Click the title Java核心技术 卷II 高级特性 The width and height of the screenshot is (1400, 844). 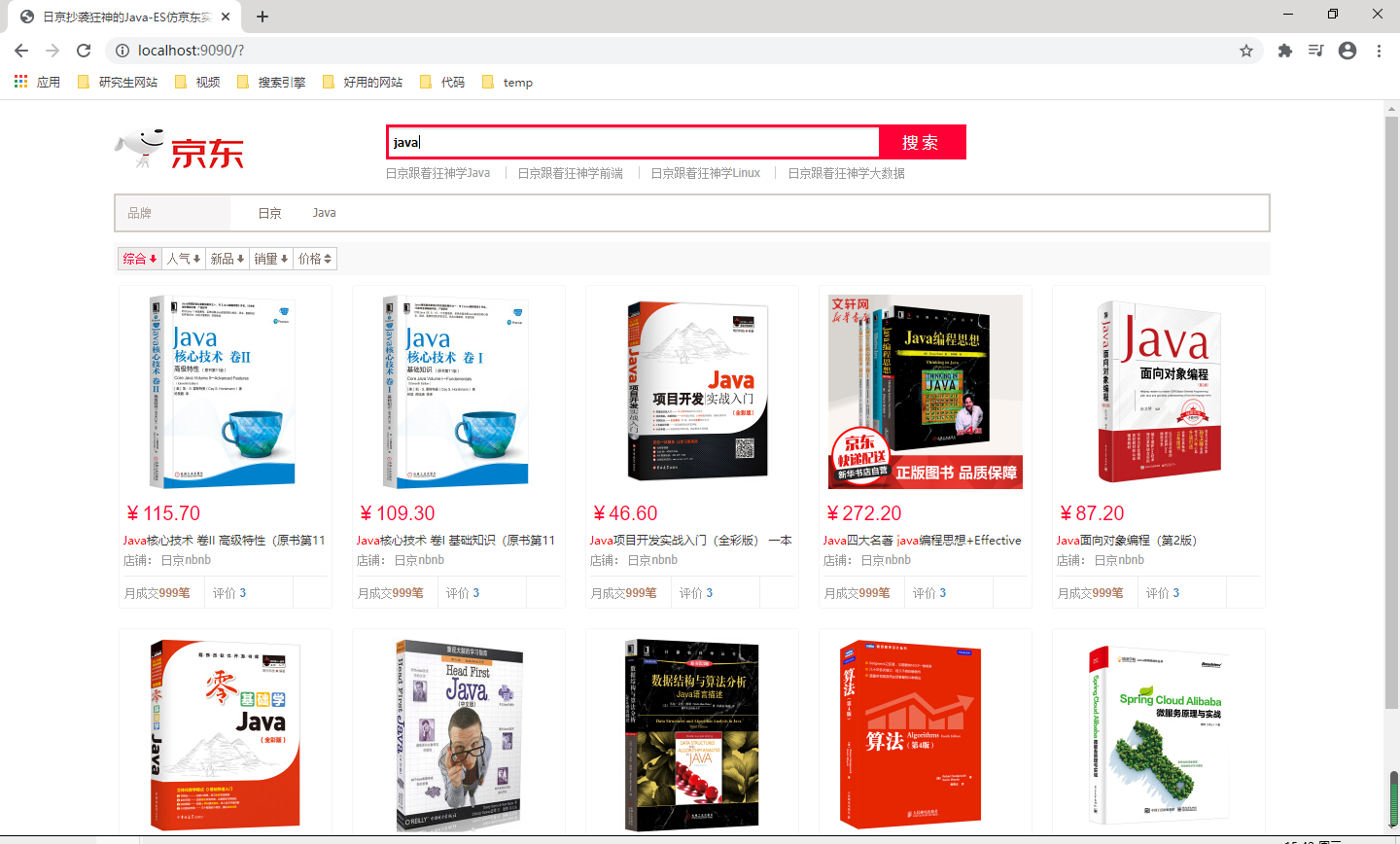(x=225, y=541)
